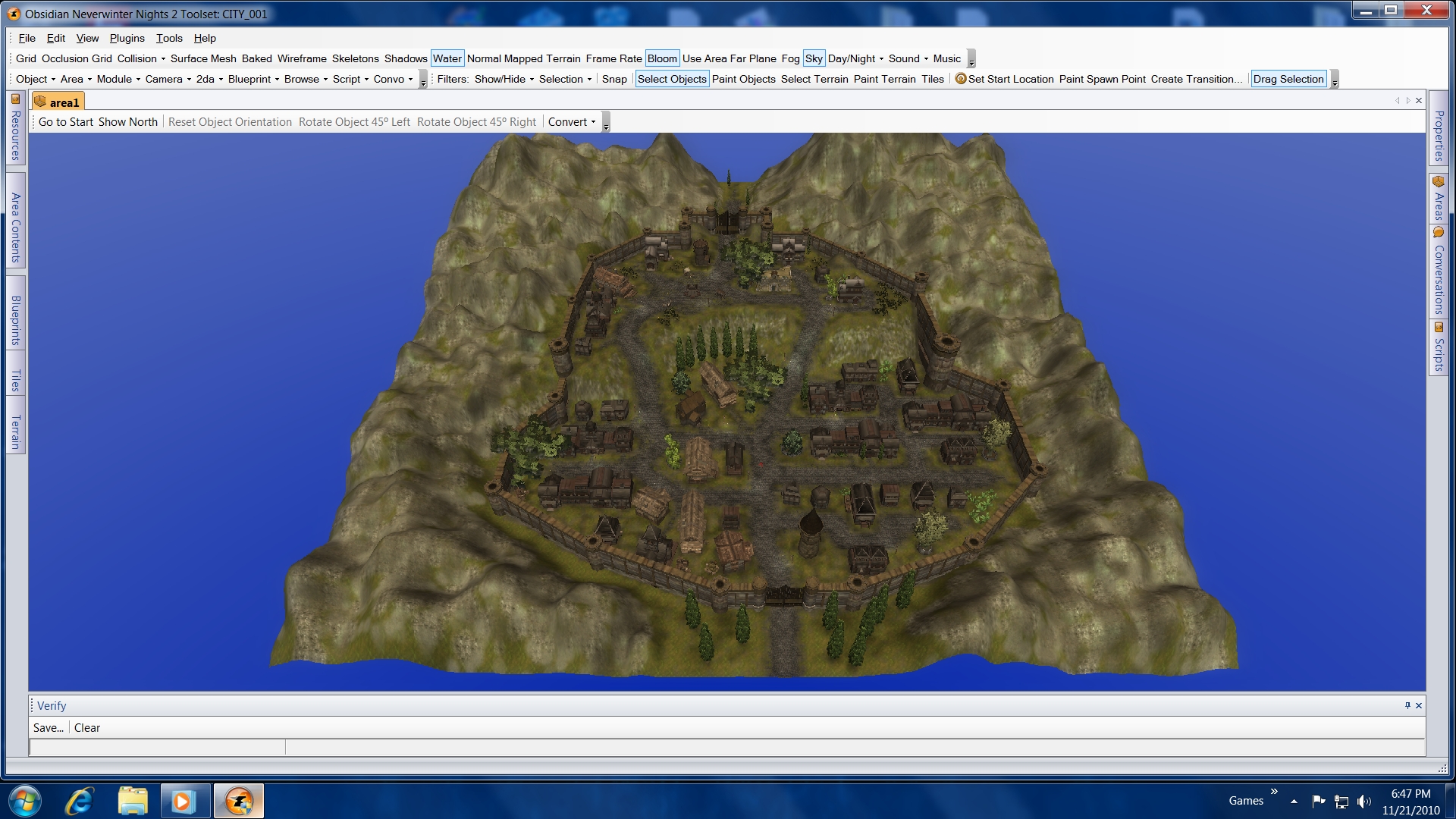Open the Plugins menu
Image resolution: width=1456 pixels, height=819 pixels.
point(127,38)
